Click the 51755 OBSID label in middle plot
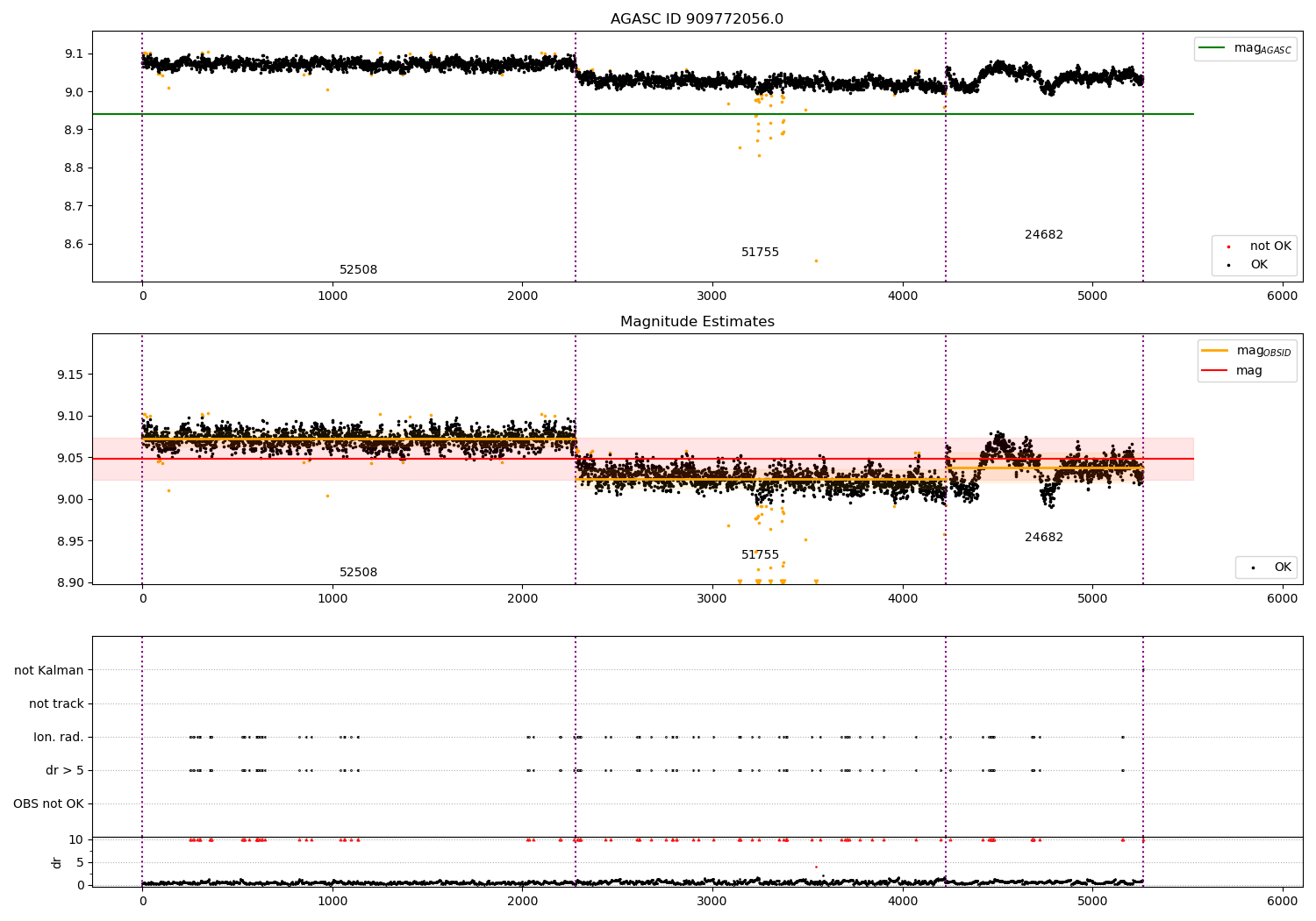Screen dimensions: 1316x921 click(761, 555)
